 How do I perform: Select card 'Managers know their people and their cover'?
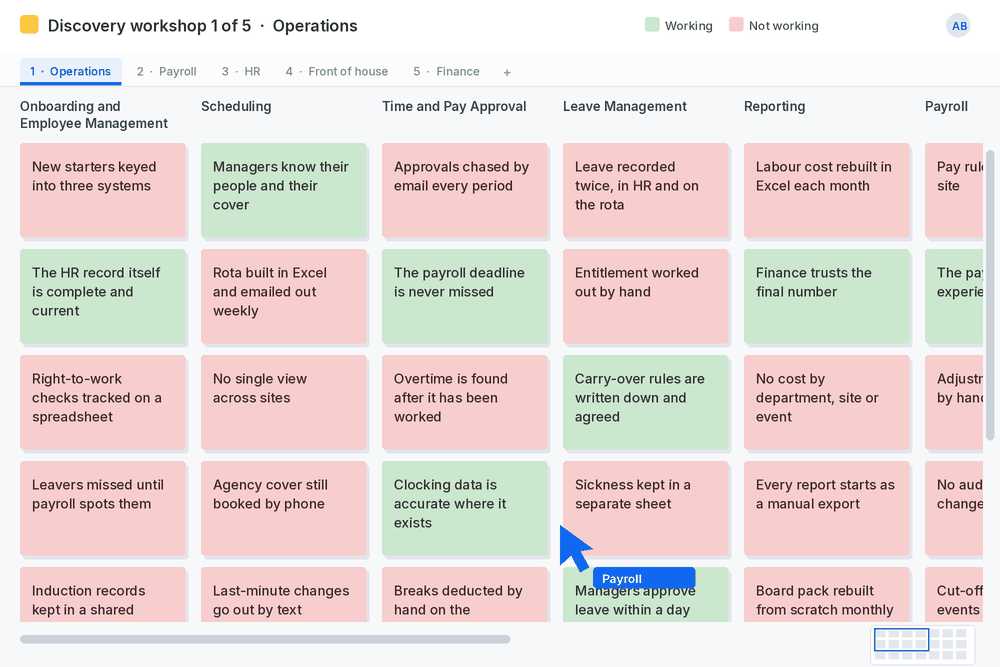coord(284,190)
